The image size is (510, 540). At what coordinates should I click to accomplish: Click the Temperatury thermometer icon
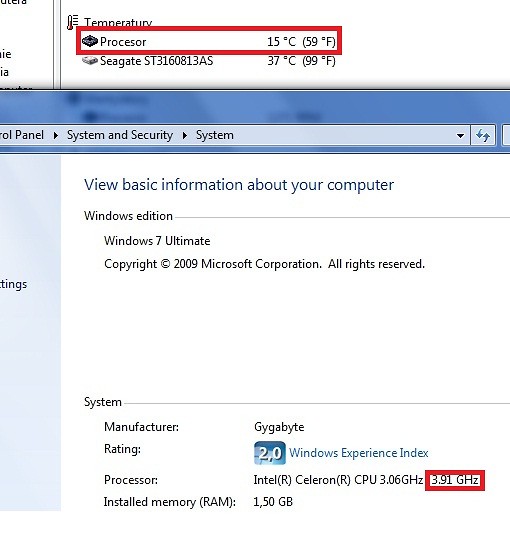pos(73,22)
